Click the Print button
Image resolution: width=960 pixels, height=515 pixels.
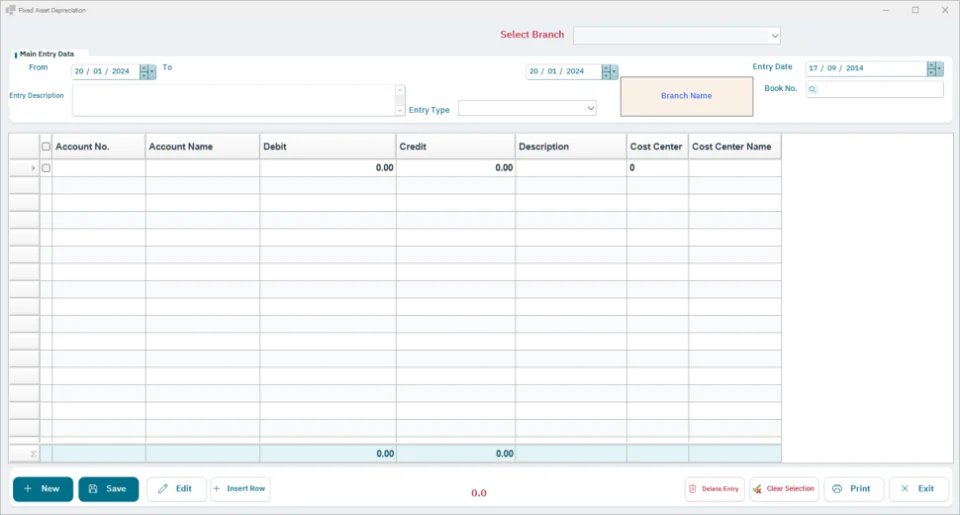[x=853, y=489]
